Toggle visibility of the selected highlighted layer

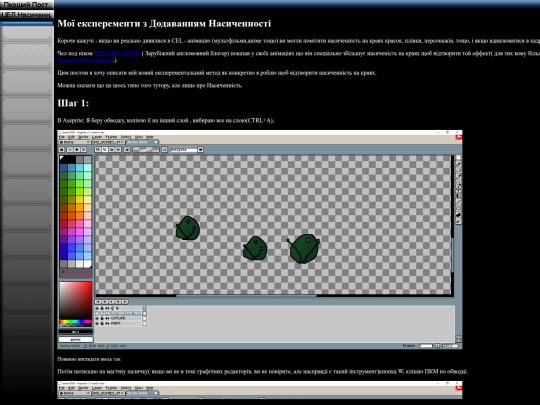97,313
